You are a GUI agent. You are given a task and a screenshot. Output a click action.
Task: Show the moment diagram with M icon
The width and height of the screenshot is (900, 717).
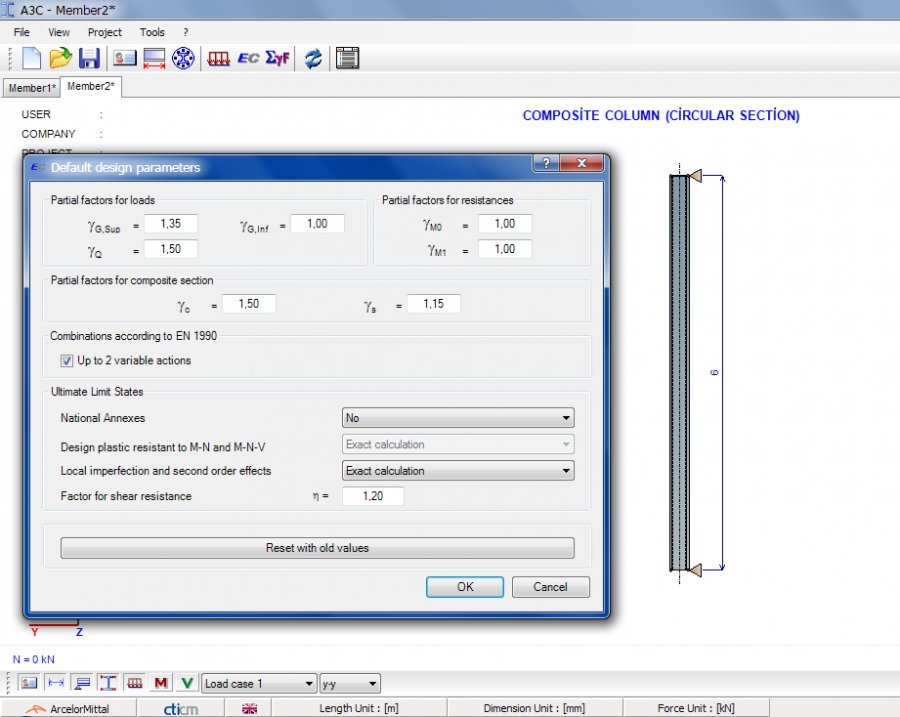pyautogui.click(x=161, y=683)
